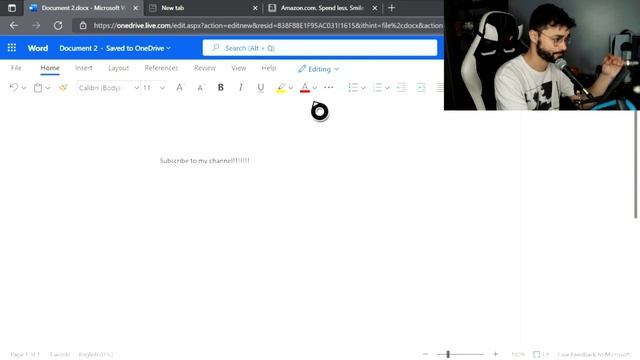Open the Help ribbon tab
This screenshot has height=360, width=640.
269,68
